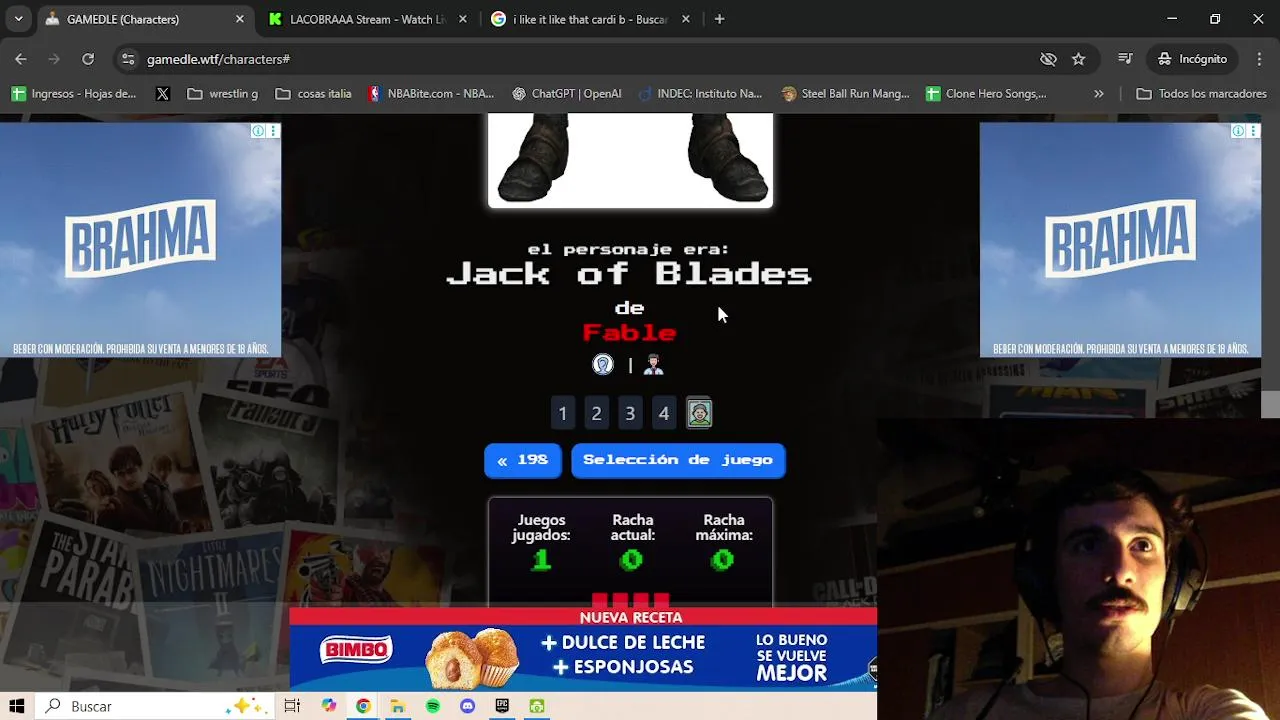
Task: Click the info icon on right Brahma ad
Action: point(1238,131)
